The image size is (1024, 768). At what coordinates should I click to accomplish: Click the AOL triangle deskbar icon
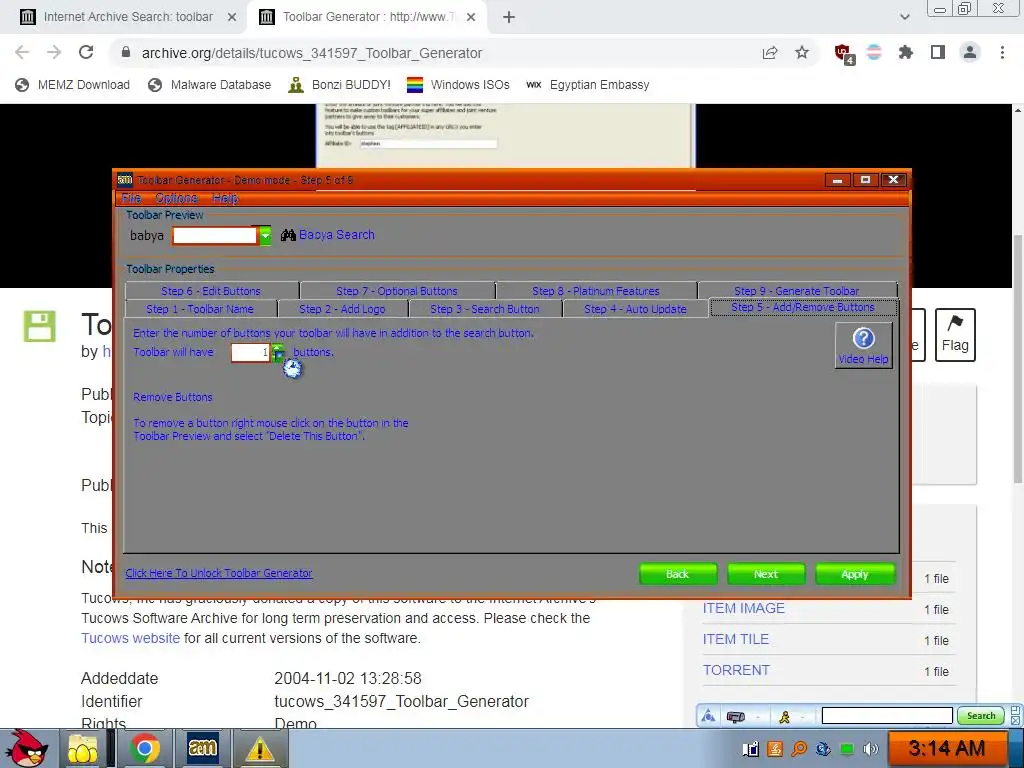(x=708, y=716)
